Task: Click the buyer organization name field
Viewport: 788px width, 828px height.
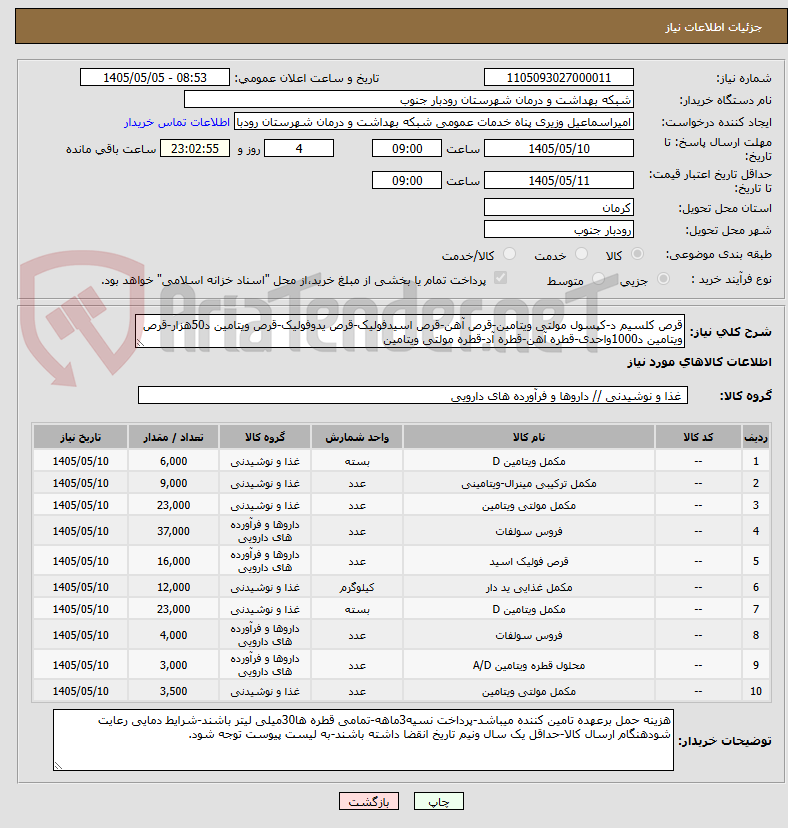Action: 409,100
